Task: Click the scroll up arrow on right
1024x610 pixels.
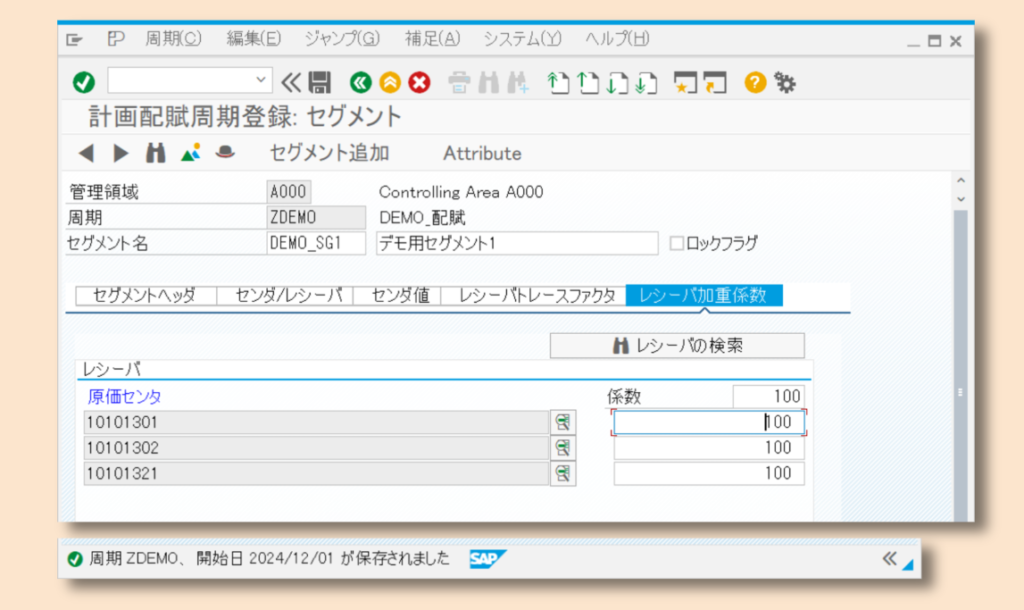Action: coord(961,180)
